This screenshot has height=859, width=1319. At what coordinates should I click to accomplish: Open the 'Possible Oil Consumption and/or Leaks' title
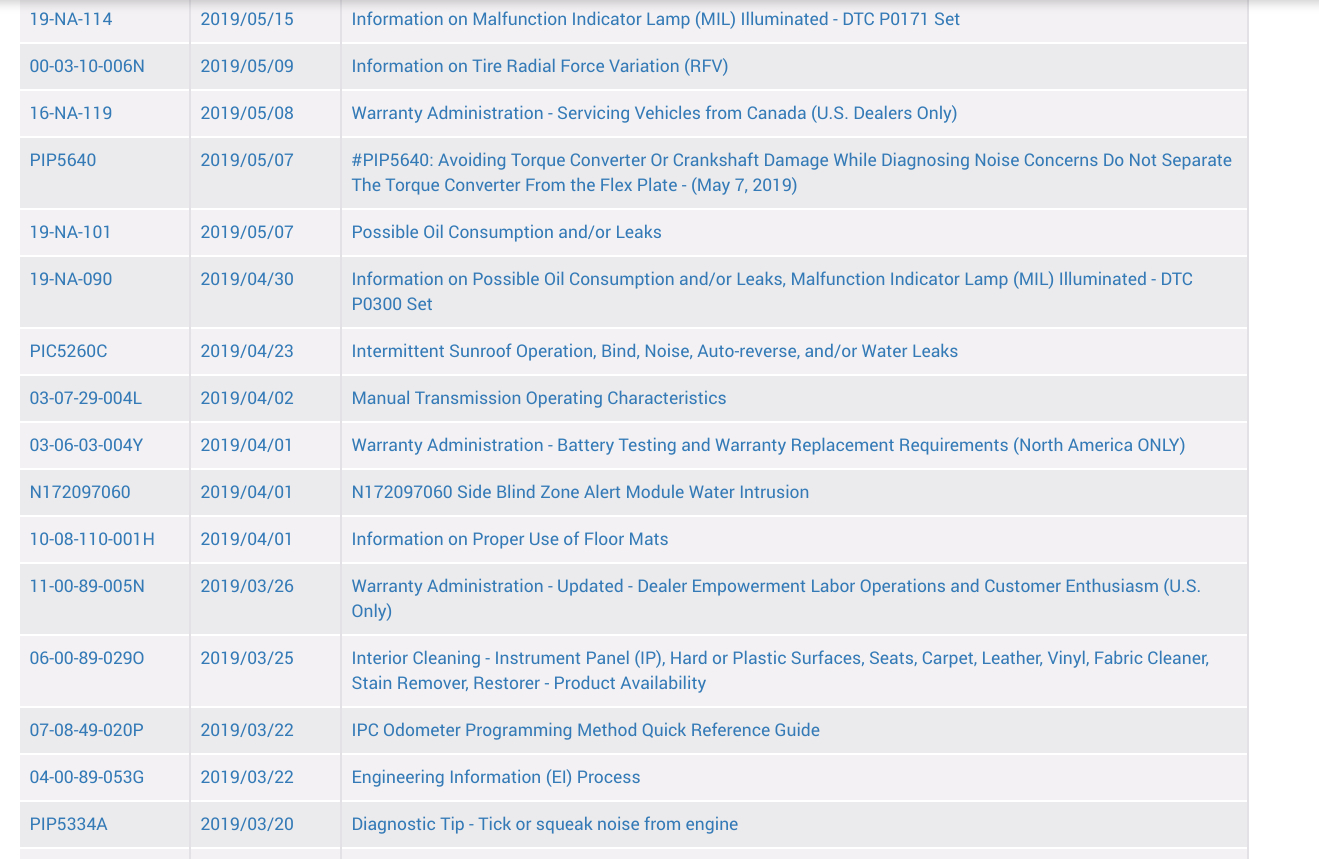point(507,232)
